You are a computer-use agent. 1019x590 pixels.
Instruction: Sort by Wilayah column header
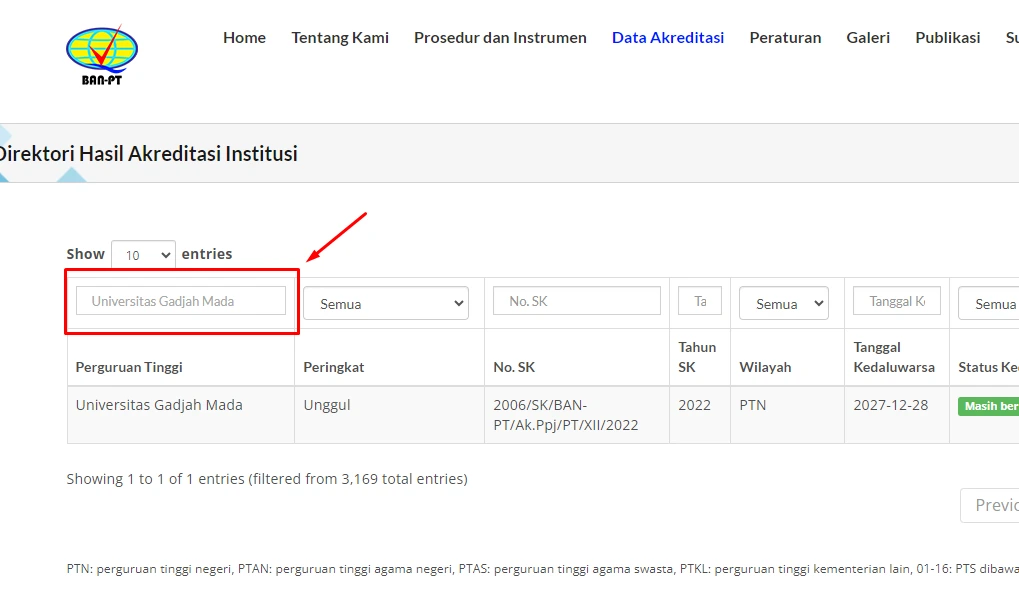[x=787, y=357]
